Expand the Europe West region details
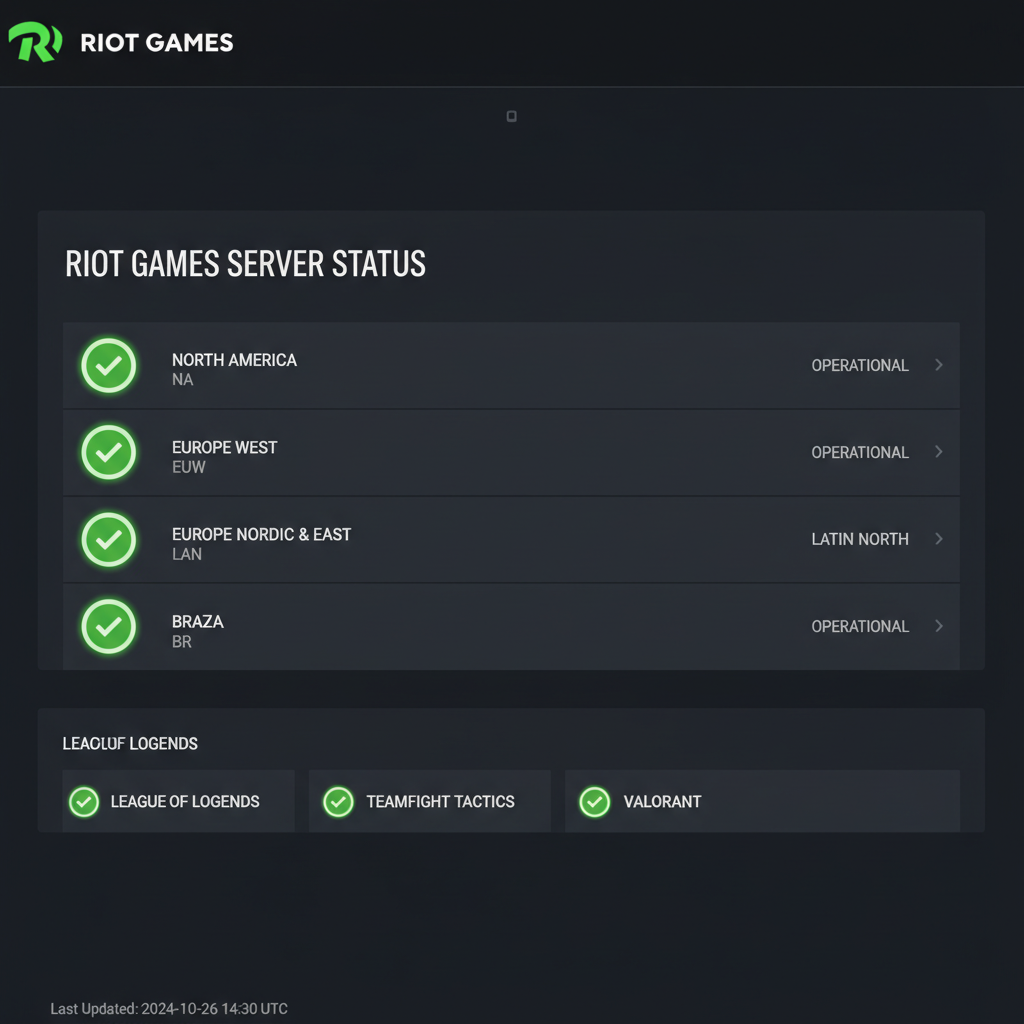 [938, 452]
